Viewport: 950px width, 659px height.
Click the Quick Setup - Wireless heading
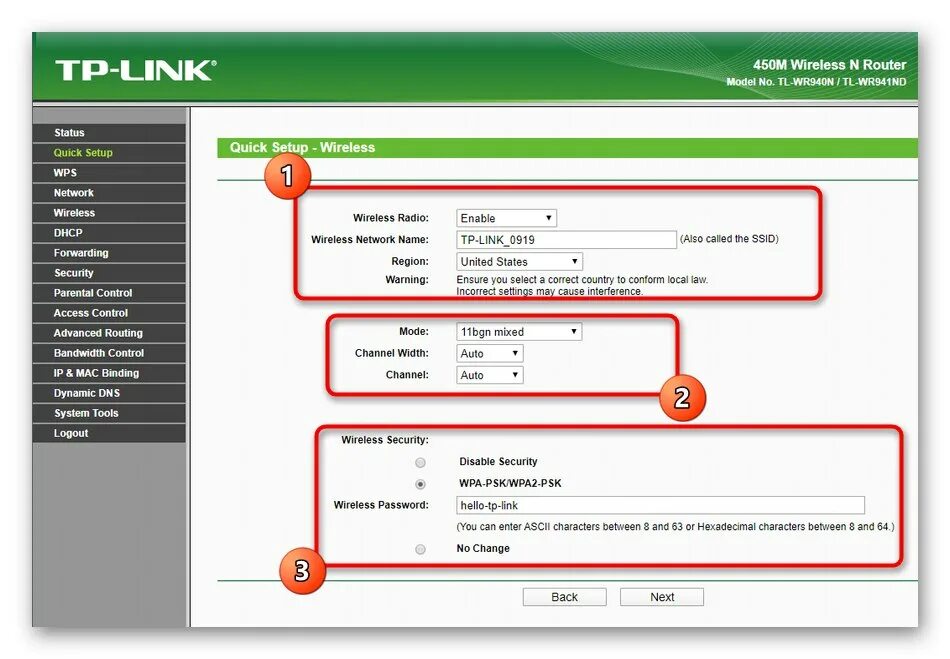302,147
